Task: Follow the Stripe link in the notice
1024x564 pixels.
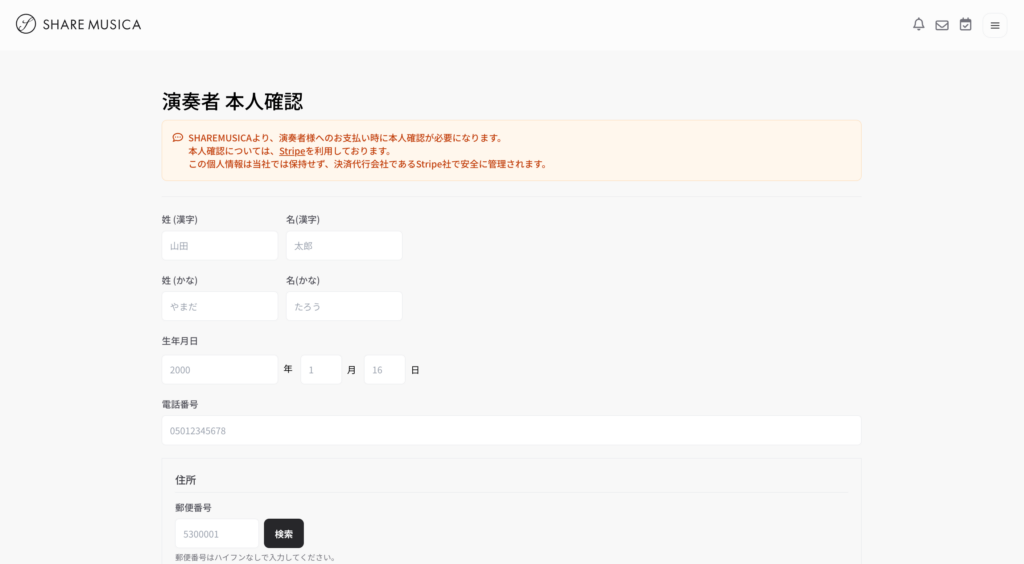Action: tap(292, 151)
